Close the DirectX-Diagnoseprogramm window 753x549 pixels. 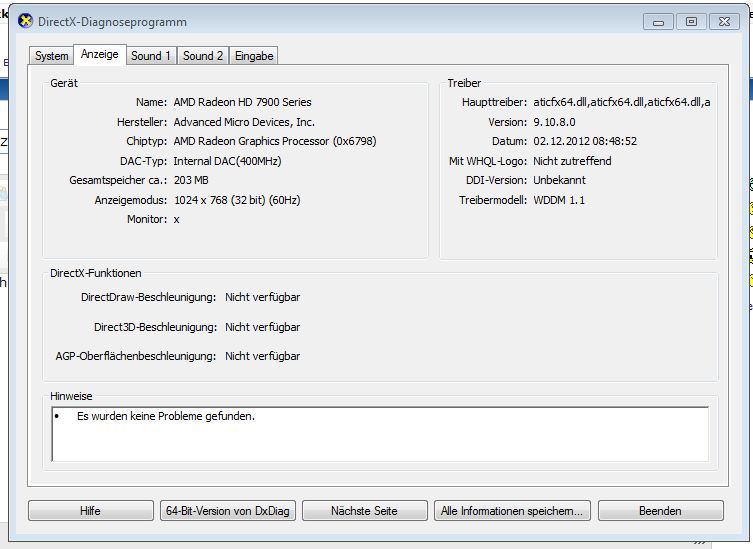click(x=724, y=22)
